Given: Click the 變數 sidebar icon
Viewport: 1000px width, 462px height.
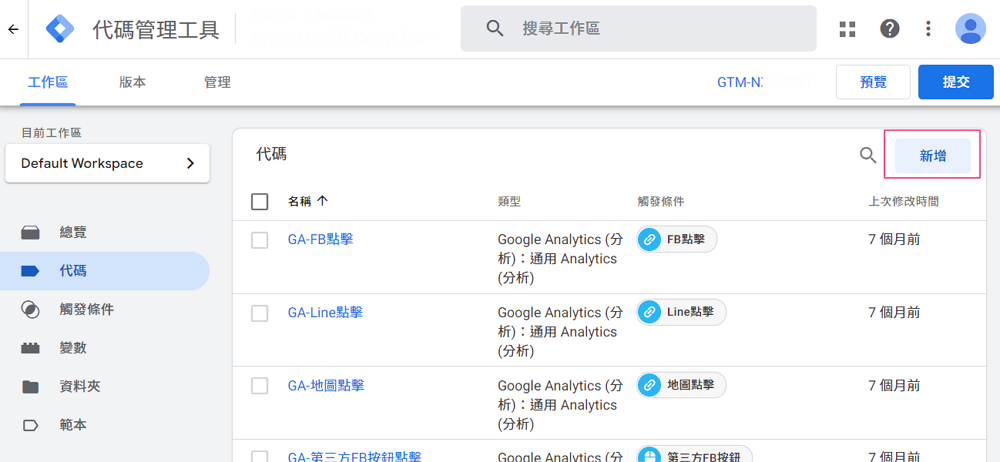Looking at the screenshot, I should [31, 348].
